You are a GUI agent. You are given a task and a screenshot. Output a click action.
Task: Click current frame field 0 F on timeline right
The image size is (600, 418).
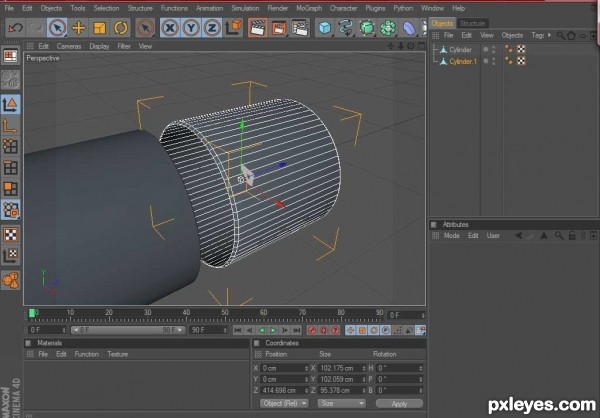(x=406, y=315)
